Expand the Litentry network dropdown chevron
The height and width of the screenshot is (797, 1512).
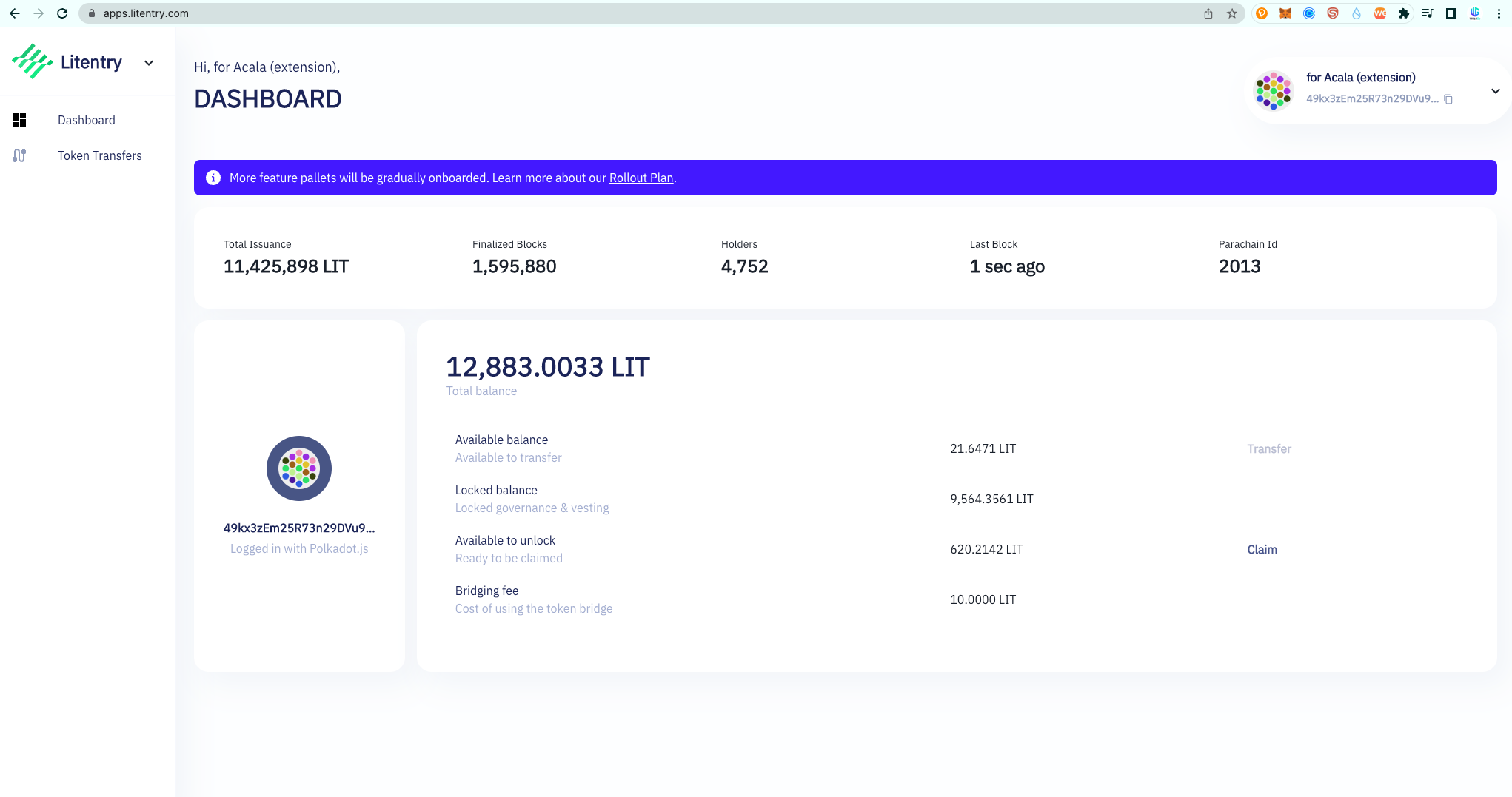pyautogui.click(x=149, y=63)
